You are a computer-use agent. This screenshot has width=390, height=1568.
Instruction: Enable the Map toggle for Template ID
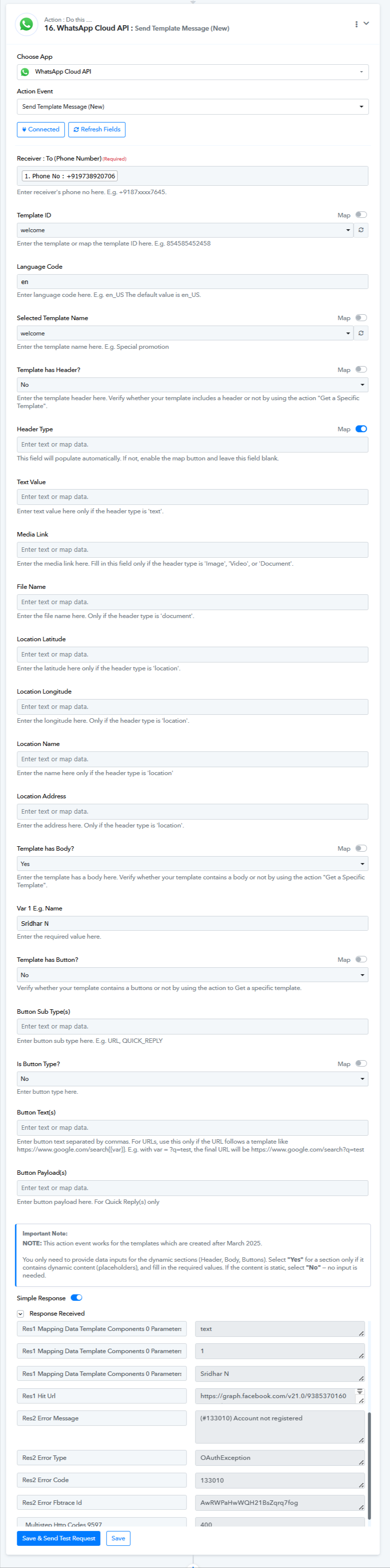click(361, 215)
